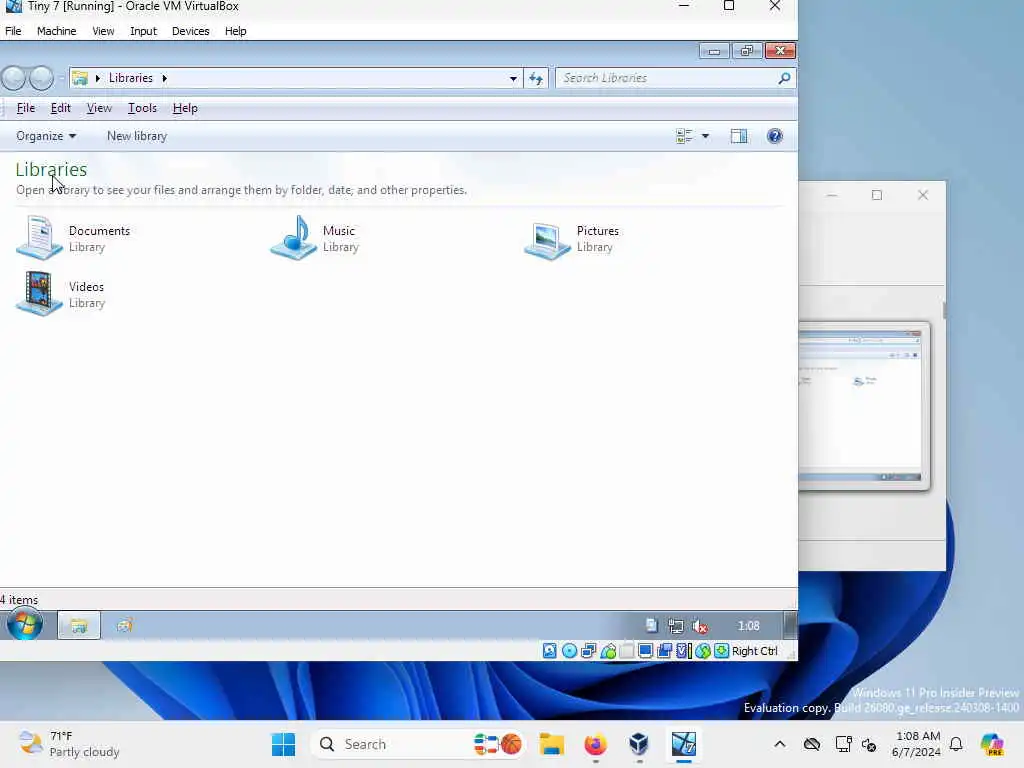
Task: Click the Show desktop strip in guest taskbar
Action: coord(790,625)
